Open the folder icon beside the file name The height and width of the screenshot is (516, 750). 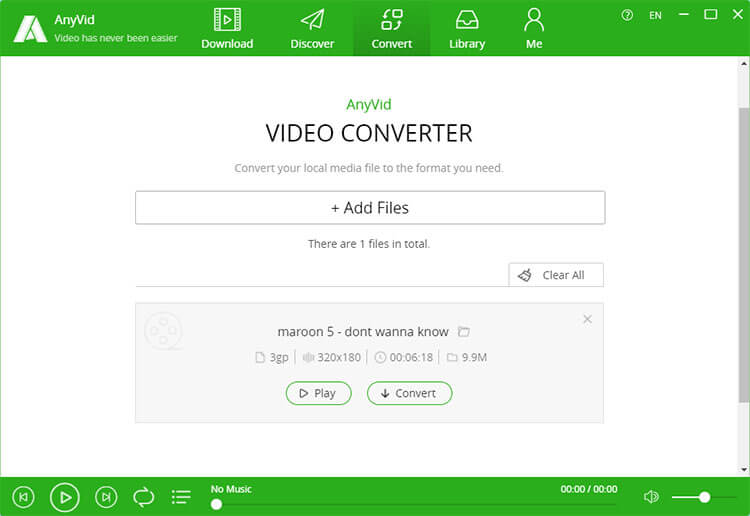pyautogui.click(x=463, y=331)
